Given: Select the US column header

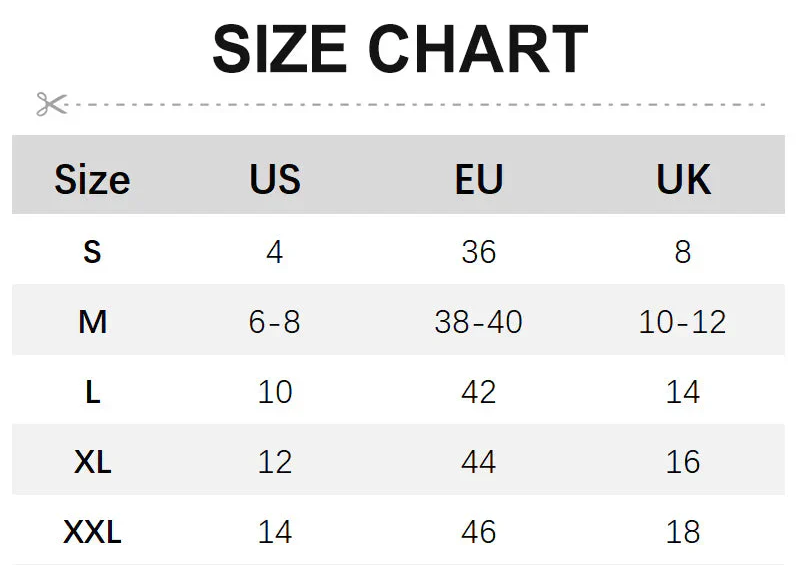Looking at the screenshot, I should pos(275,180).
